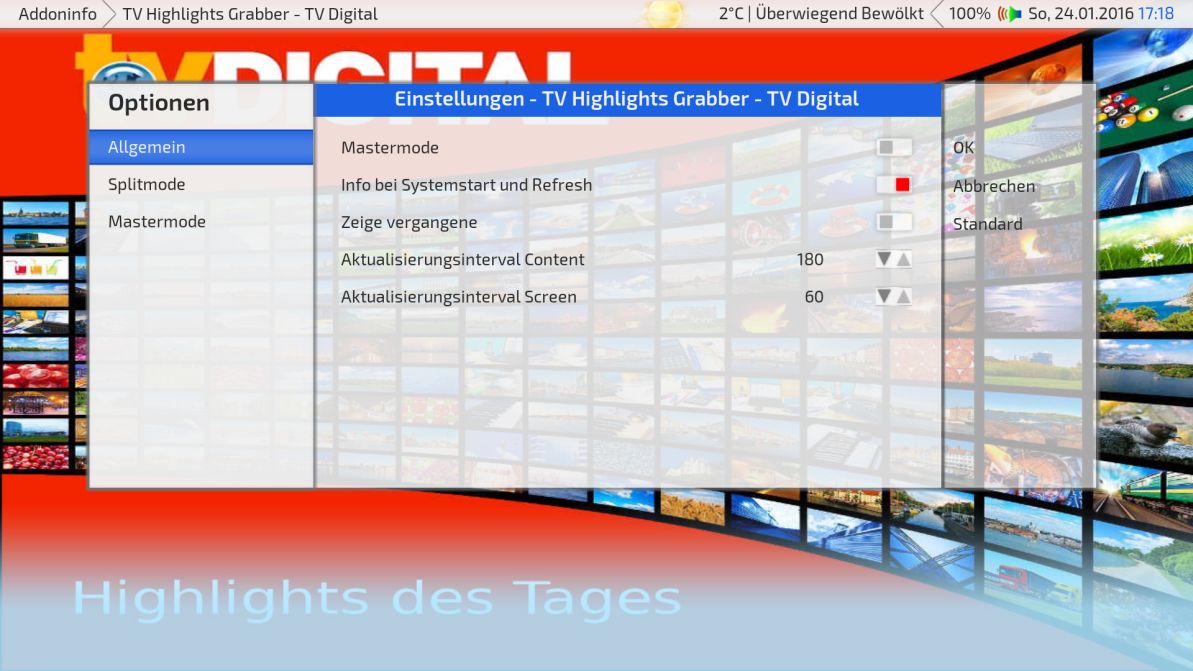The width and height of the screenshot is (1193, 671).
Task: Increase Aktualisierungsinterval Screen value
Action: (x=903, y=296)
